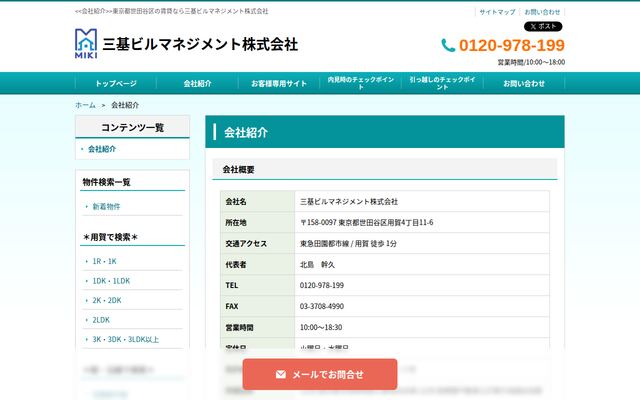The height and width of the screenshot is (400, 640).
Task: Click the X post button
Action: (x=543, y=27)
